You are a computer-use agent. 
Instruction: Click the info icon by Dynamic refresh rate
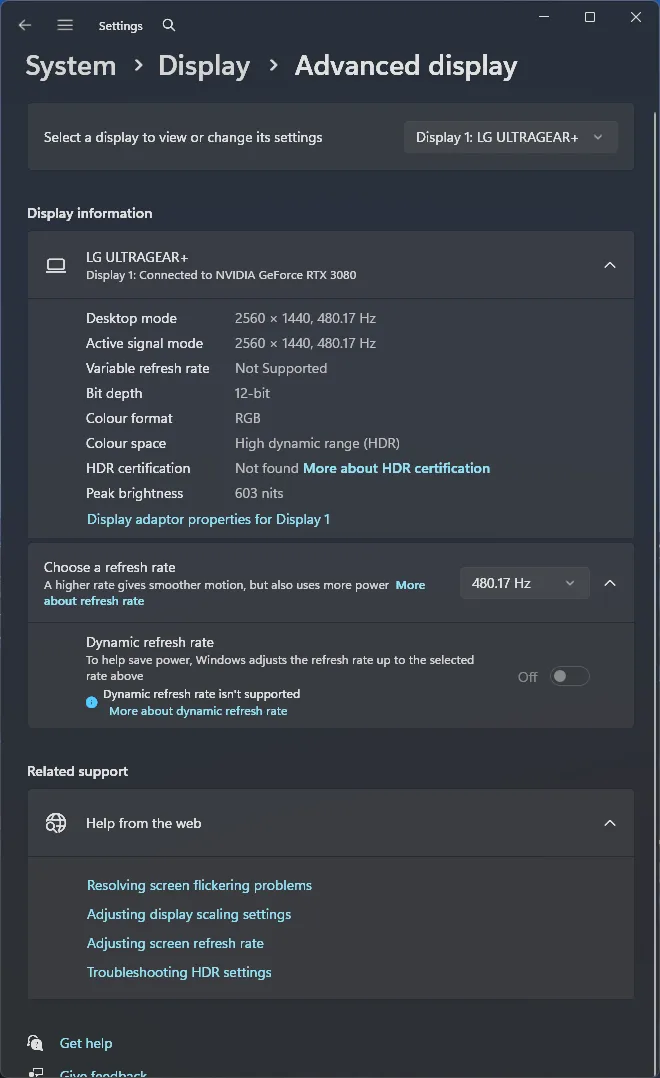[x=92, y=702]
